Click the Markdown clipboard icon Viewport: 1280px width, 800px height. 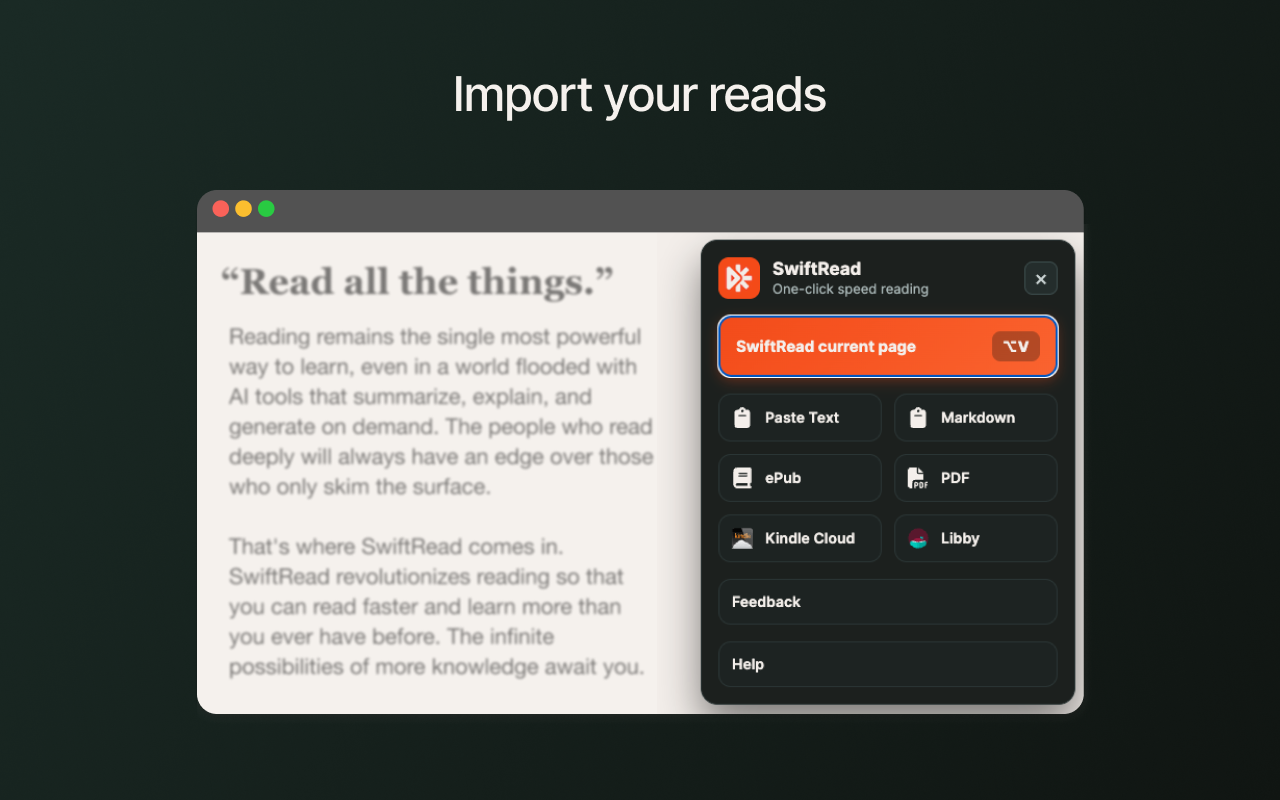click(x=918, y=418)
